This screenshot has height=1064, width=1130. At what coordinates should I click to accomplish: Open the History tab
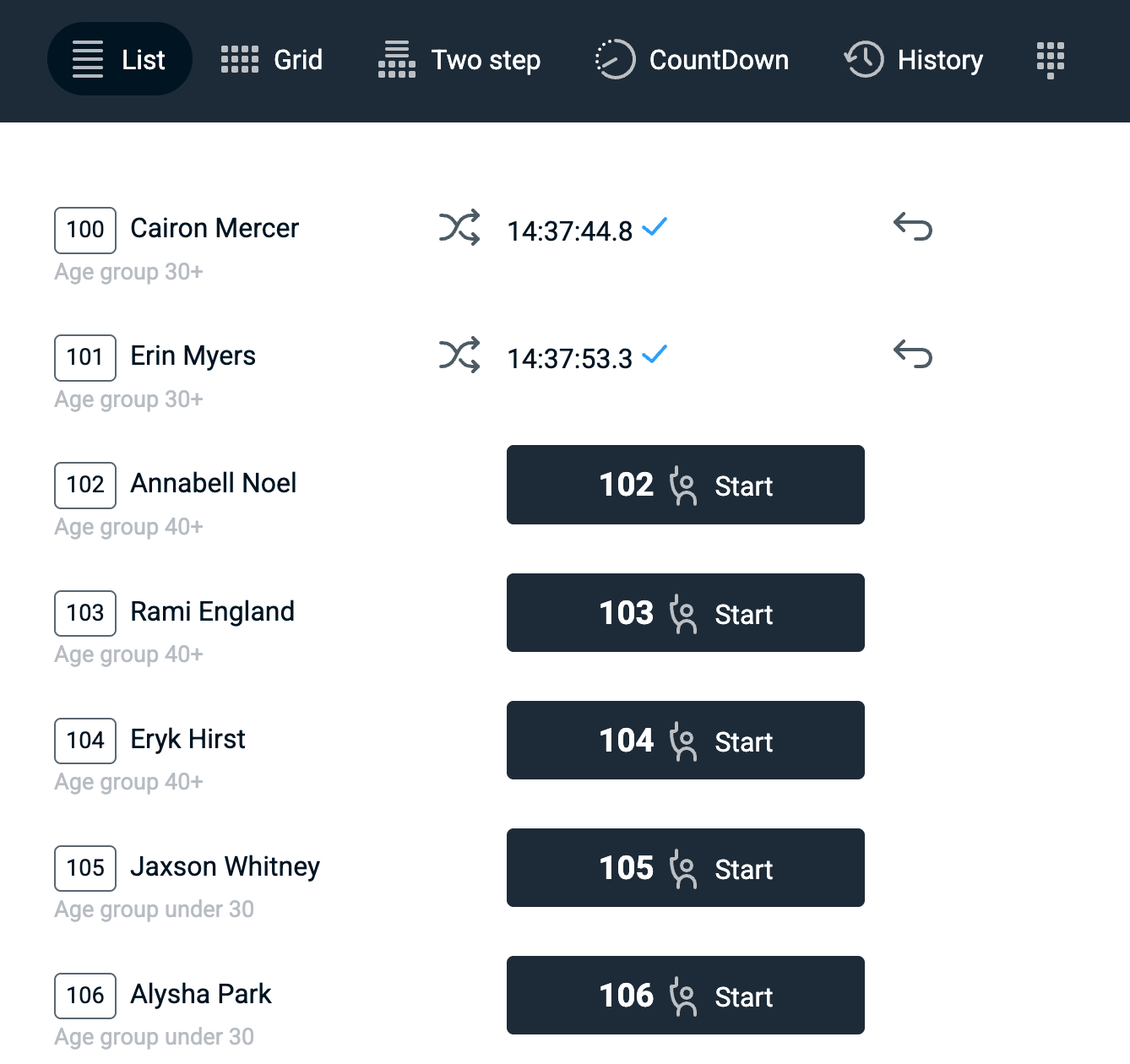coord(914,60)
